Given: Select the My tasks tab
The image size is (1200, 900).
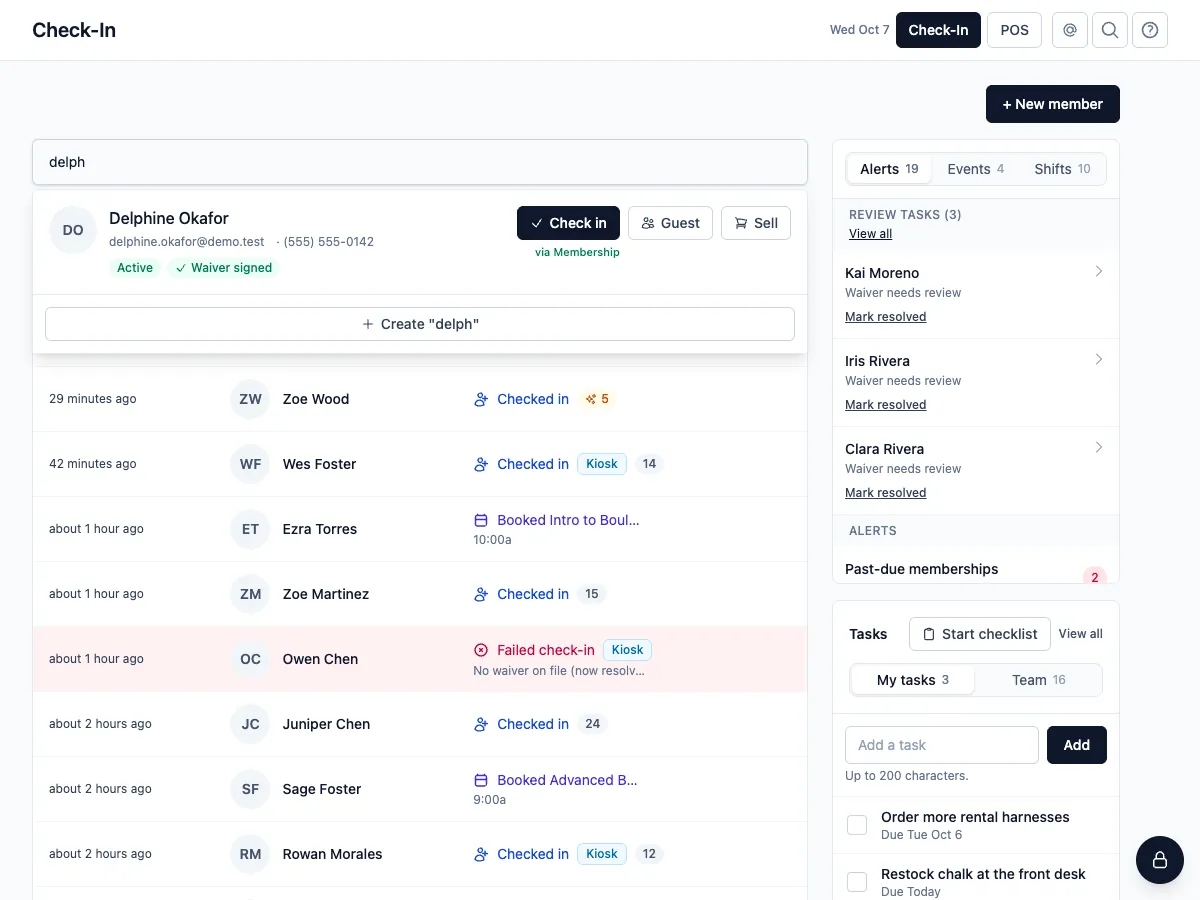Looking at the screenshot, I should pyautogui.click(x=913, y=680).
